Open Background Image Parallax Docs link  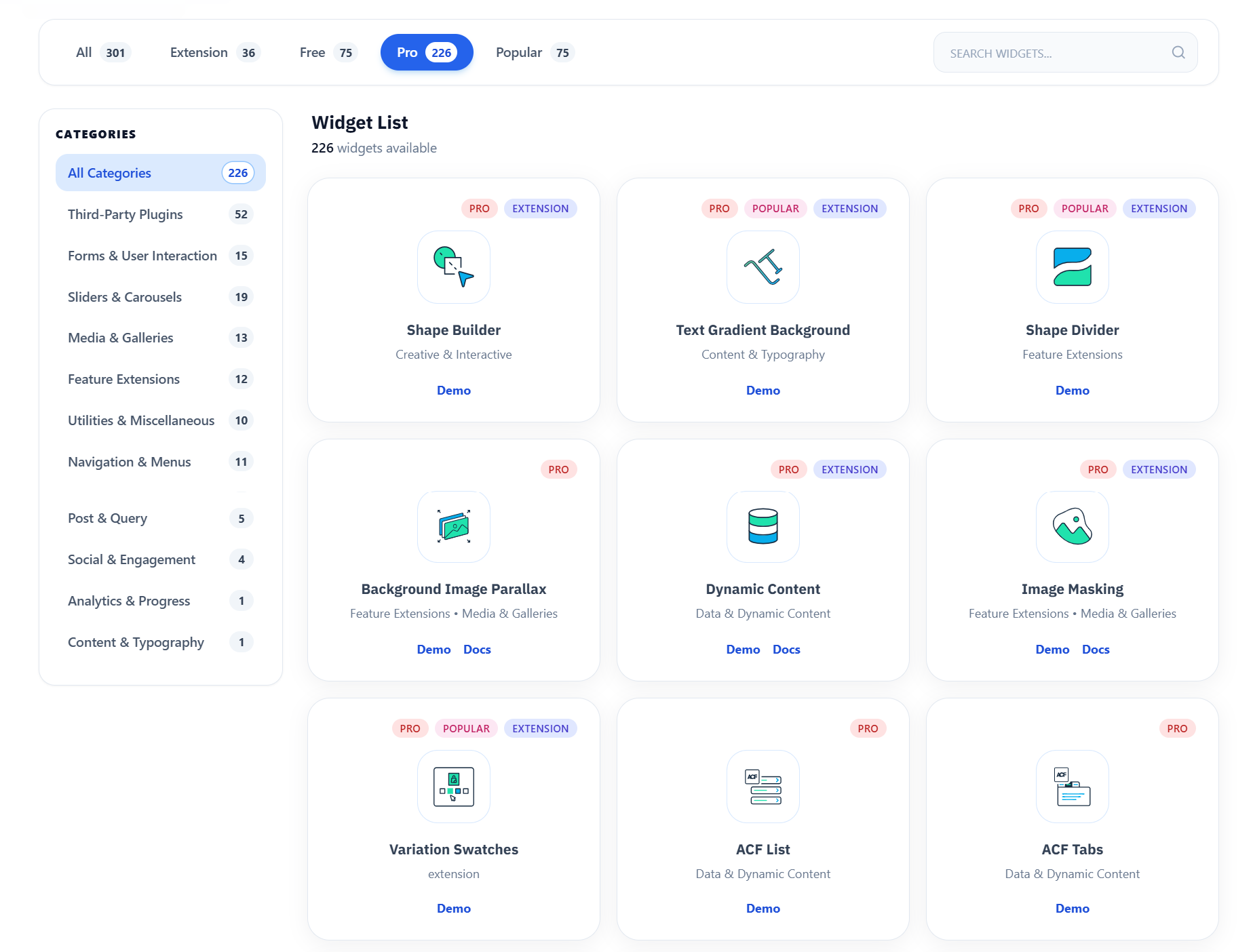point(477,650)
